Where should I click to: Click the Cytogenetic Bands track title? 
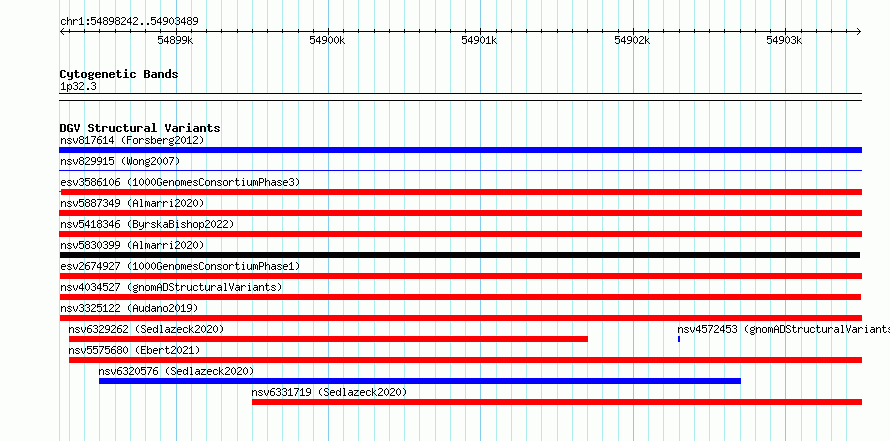(x=119, y=74)
